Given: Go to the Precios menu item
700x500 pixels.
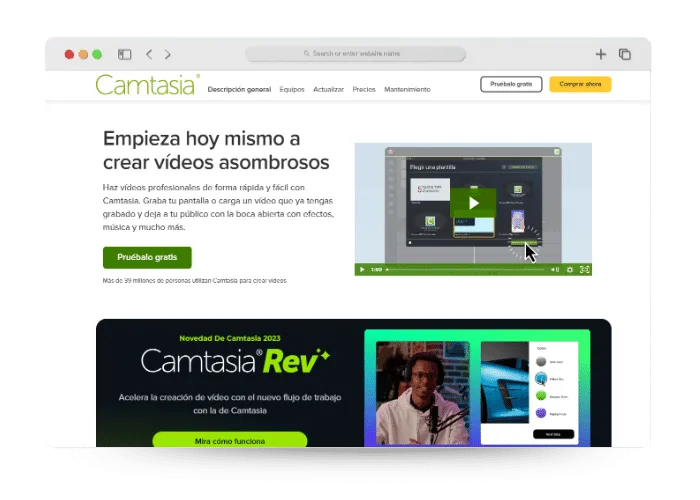Looking at the screenshot, I should coord(364,89).
